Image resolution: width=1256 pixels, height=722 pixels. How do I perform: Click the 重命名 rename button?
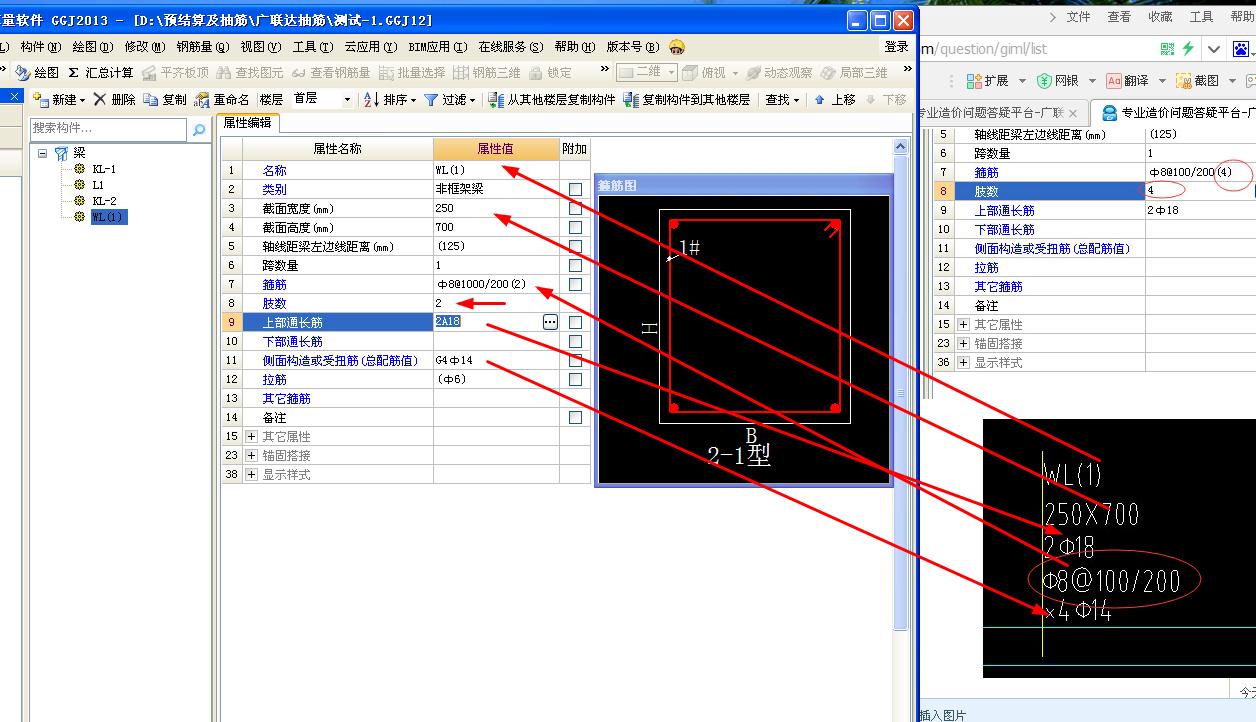click(x=222, y=99)
